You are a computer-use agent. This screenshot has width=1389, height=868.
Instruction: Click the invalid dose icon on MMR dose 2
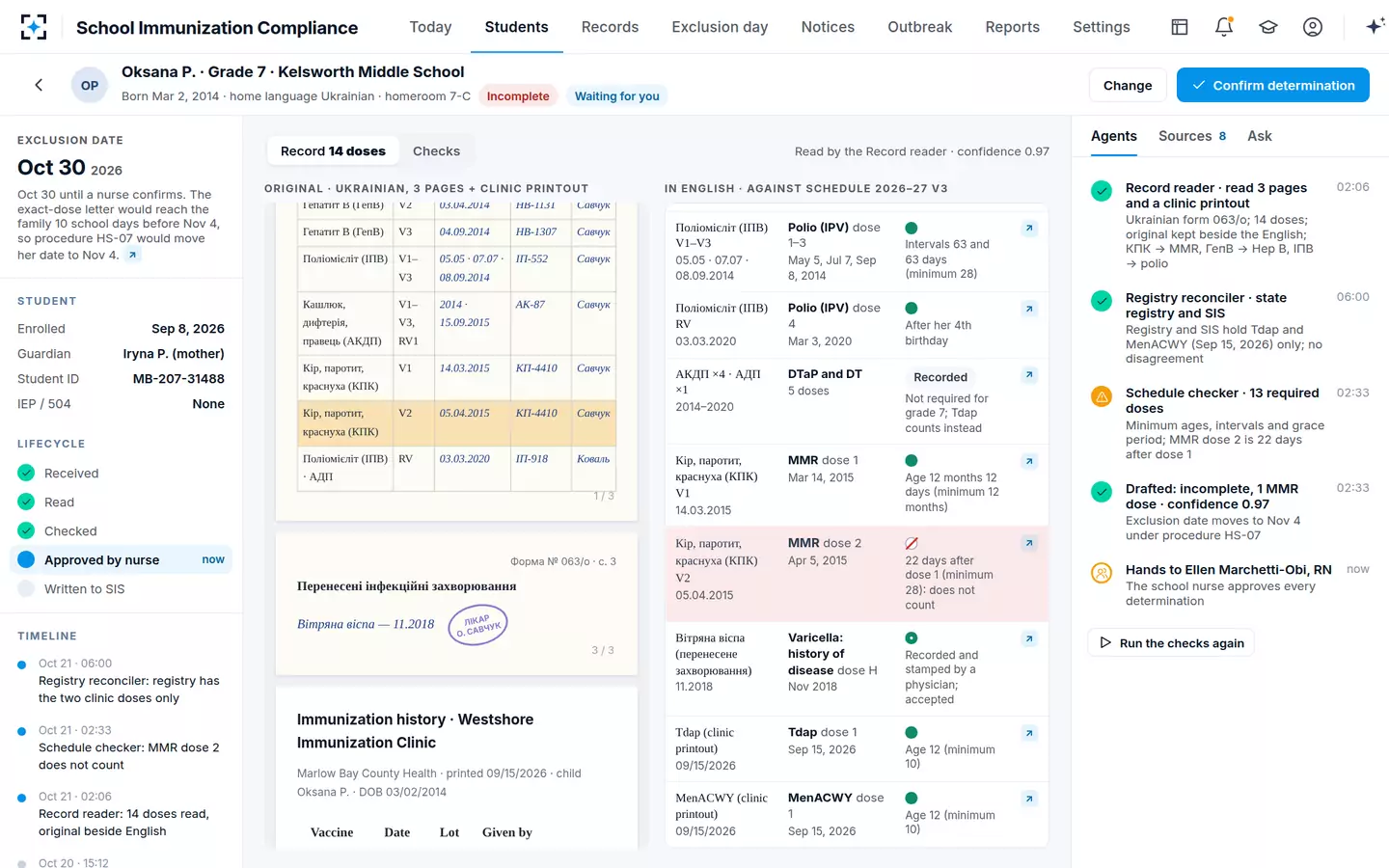912,543
